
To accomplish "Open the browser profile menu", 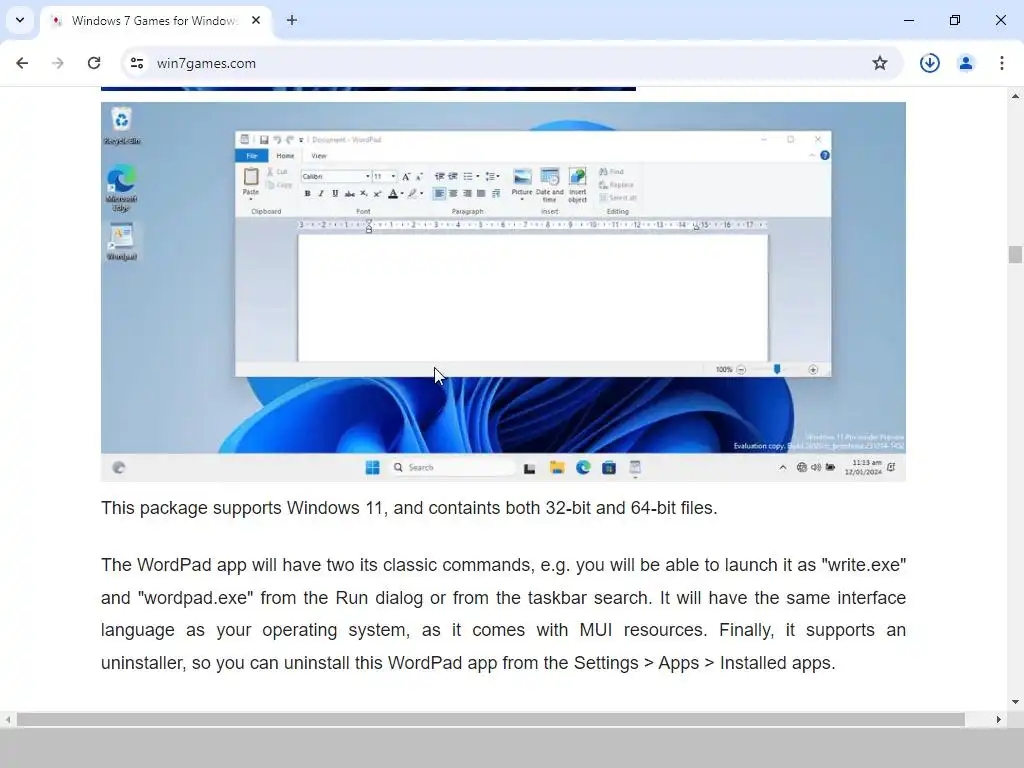I will (x=966, y=63).
